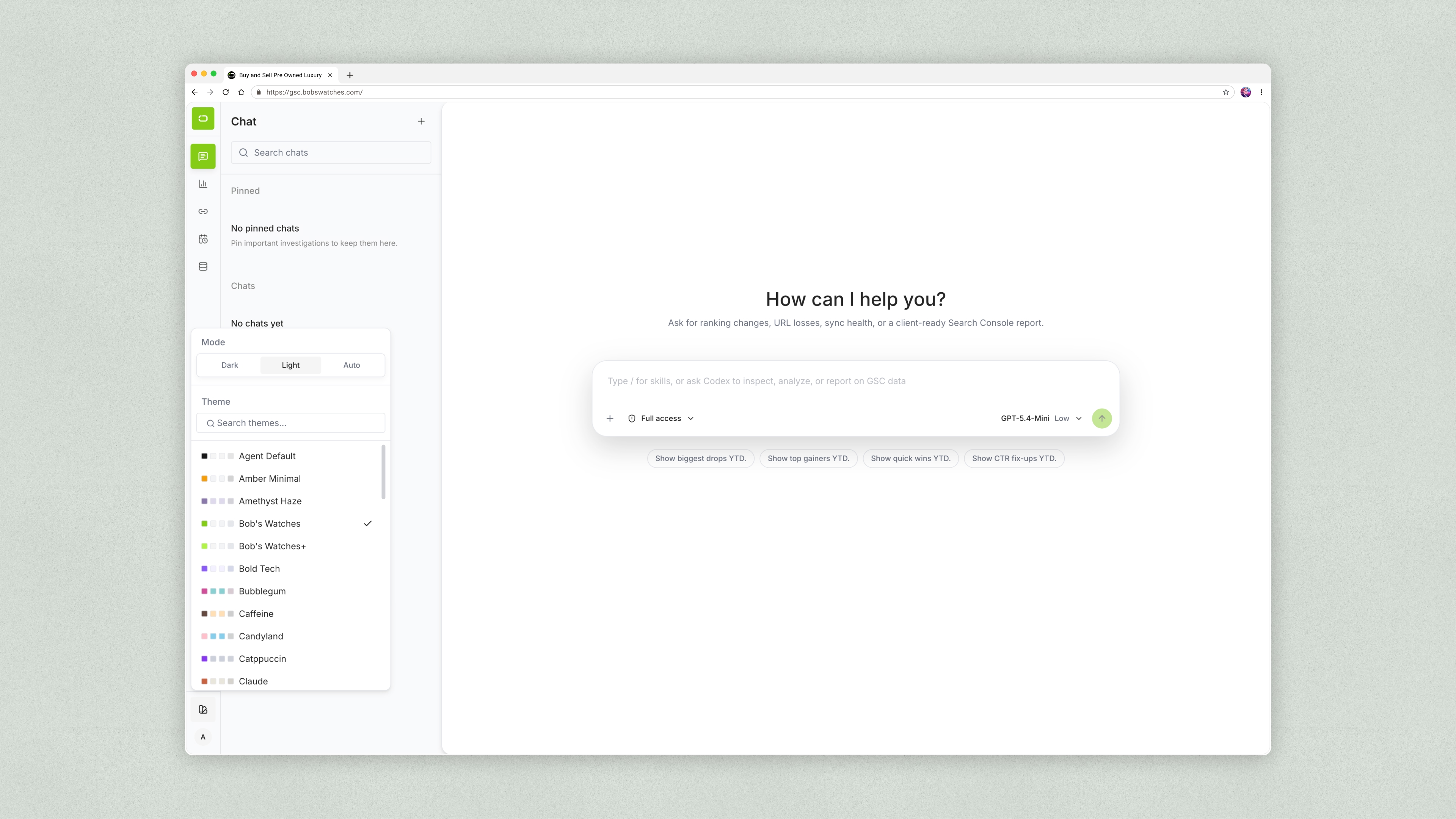Image resolution: width=1456 pixels, height=819 pixels.
Task: Click the 'Pinned' section label
Action: 245,191
